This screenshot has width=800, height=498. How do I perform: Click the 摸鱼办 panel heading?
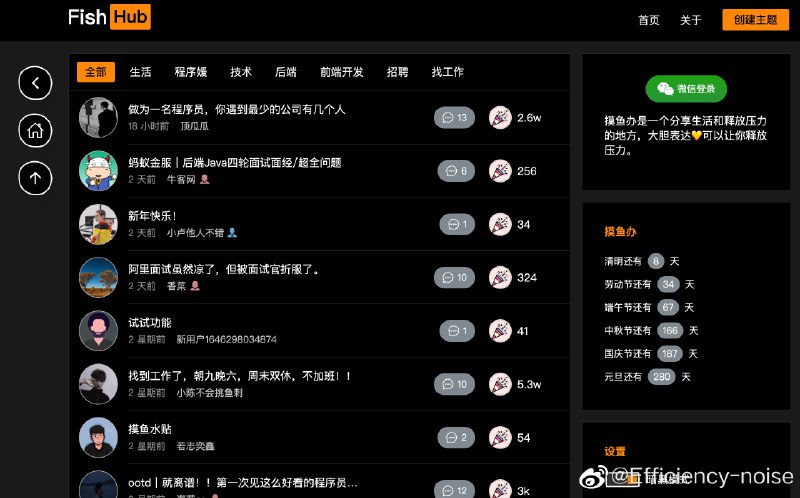(620, 232)
